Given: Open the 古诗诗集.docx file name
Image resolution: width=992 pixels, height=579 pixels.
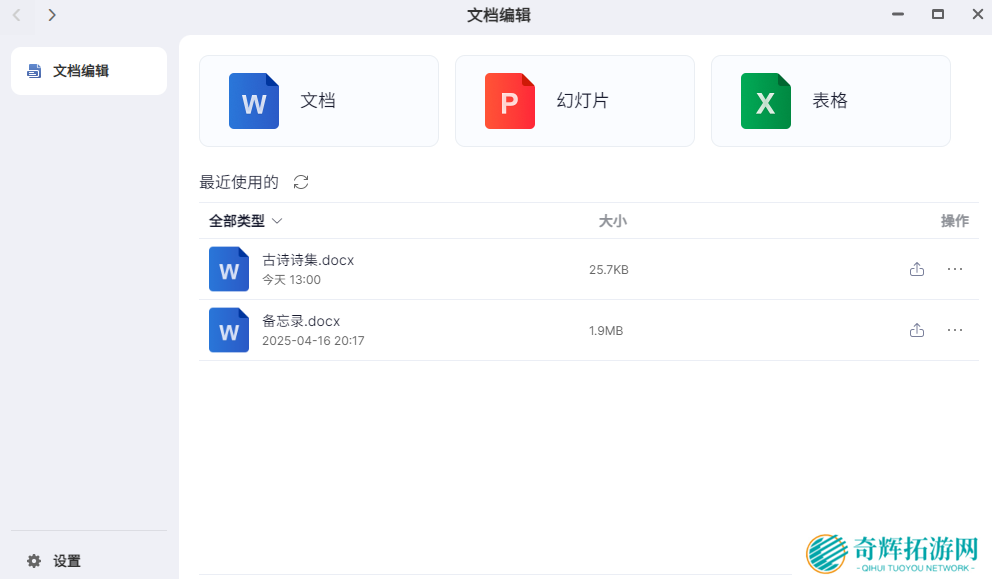Looking at the screenshot, I should pyautogui.click(x=308, y=260).
